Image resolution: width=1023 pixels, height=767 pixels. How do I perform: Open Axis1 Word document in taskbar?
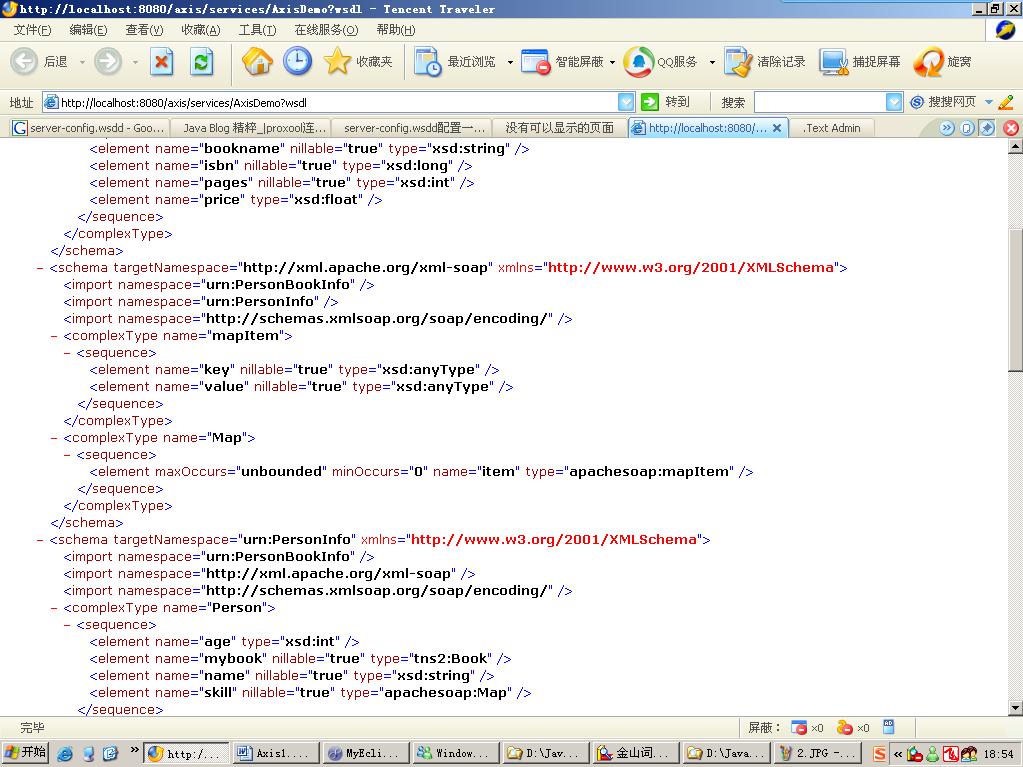point(277,753)
